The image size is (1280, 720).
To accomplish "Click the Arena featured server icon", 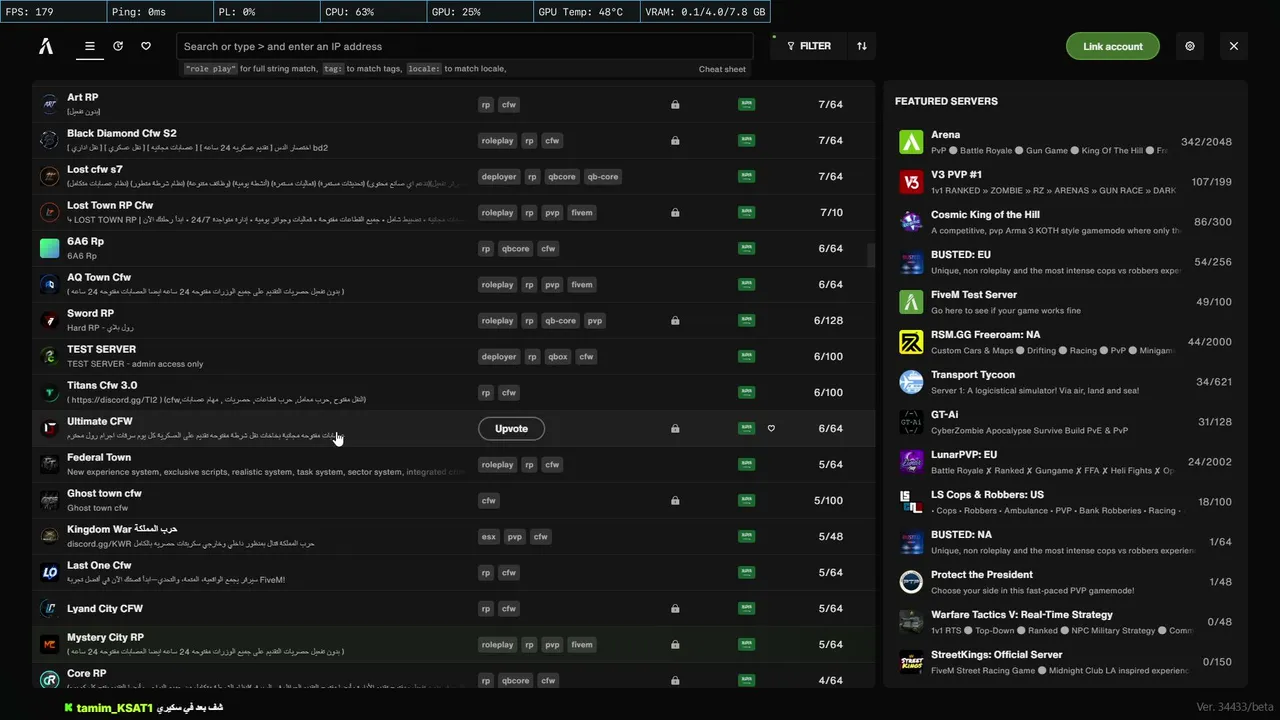I will point(911,142).
